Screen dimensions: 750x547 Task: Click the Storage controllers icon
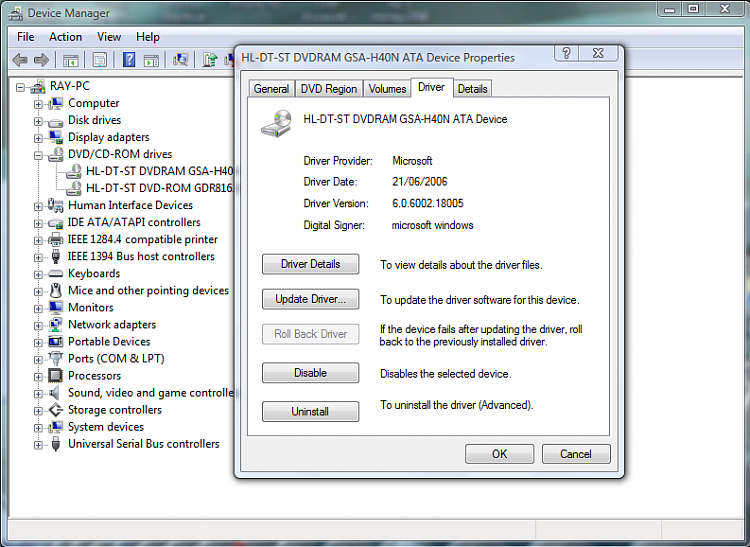coord(55,410)
